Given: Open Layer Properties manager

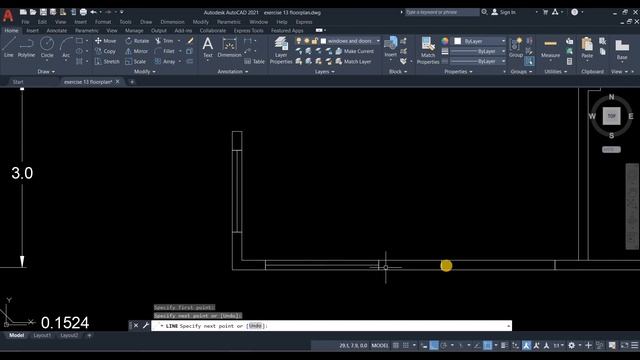Looking at the screenshot, I should [281, 50].
